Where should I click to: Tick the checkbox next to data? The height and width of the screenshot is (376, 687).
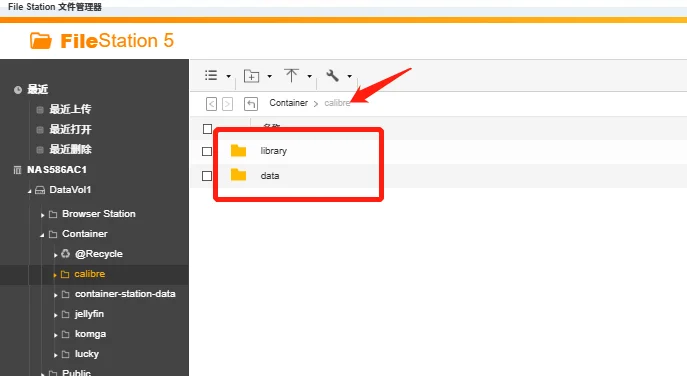click(207, 176)
